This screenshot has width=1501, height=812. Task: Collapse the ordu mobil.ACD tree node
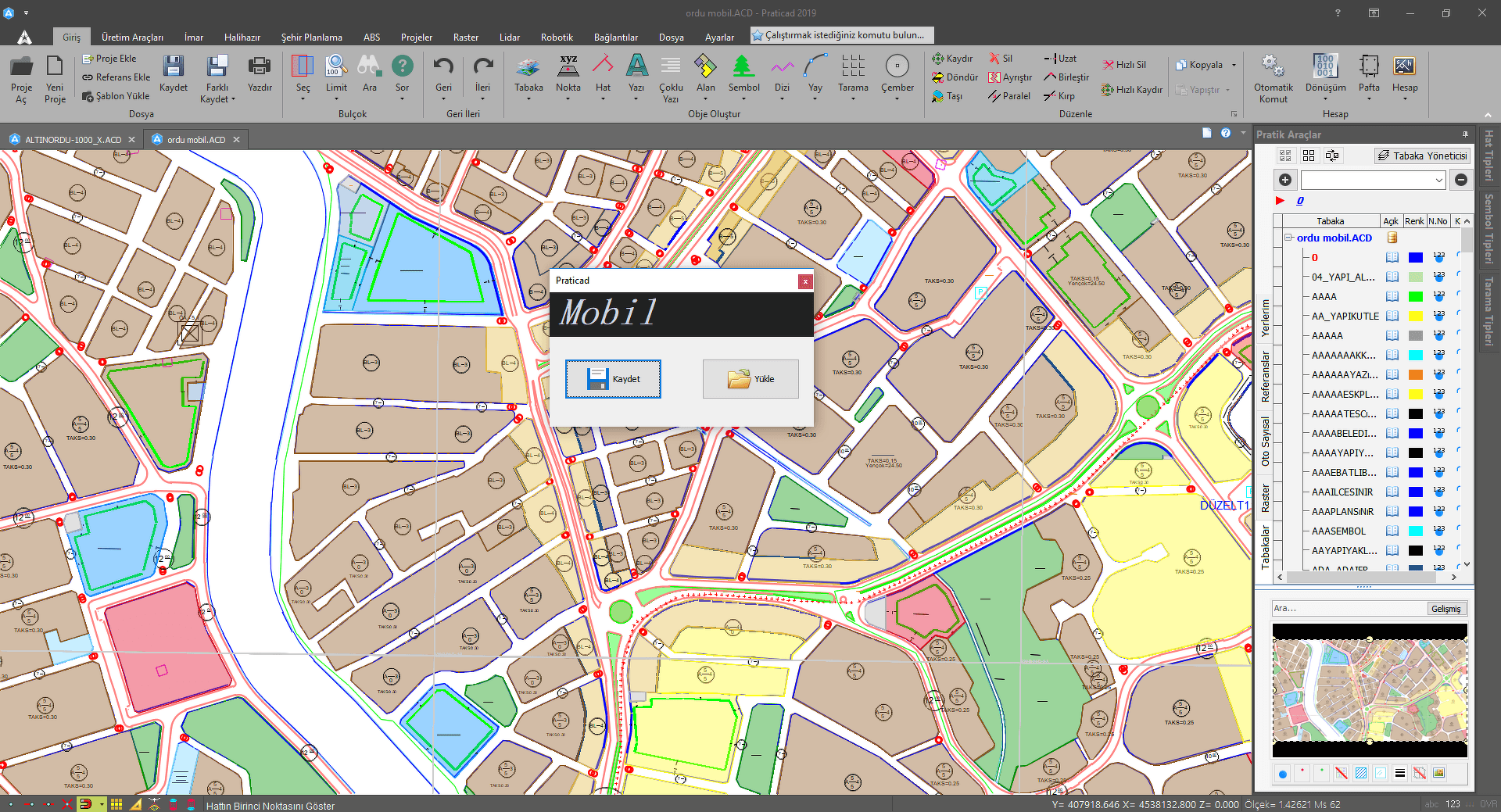[1289, 238]
